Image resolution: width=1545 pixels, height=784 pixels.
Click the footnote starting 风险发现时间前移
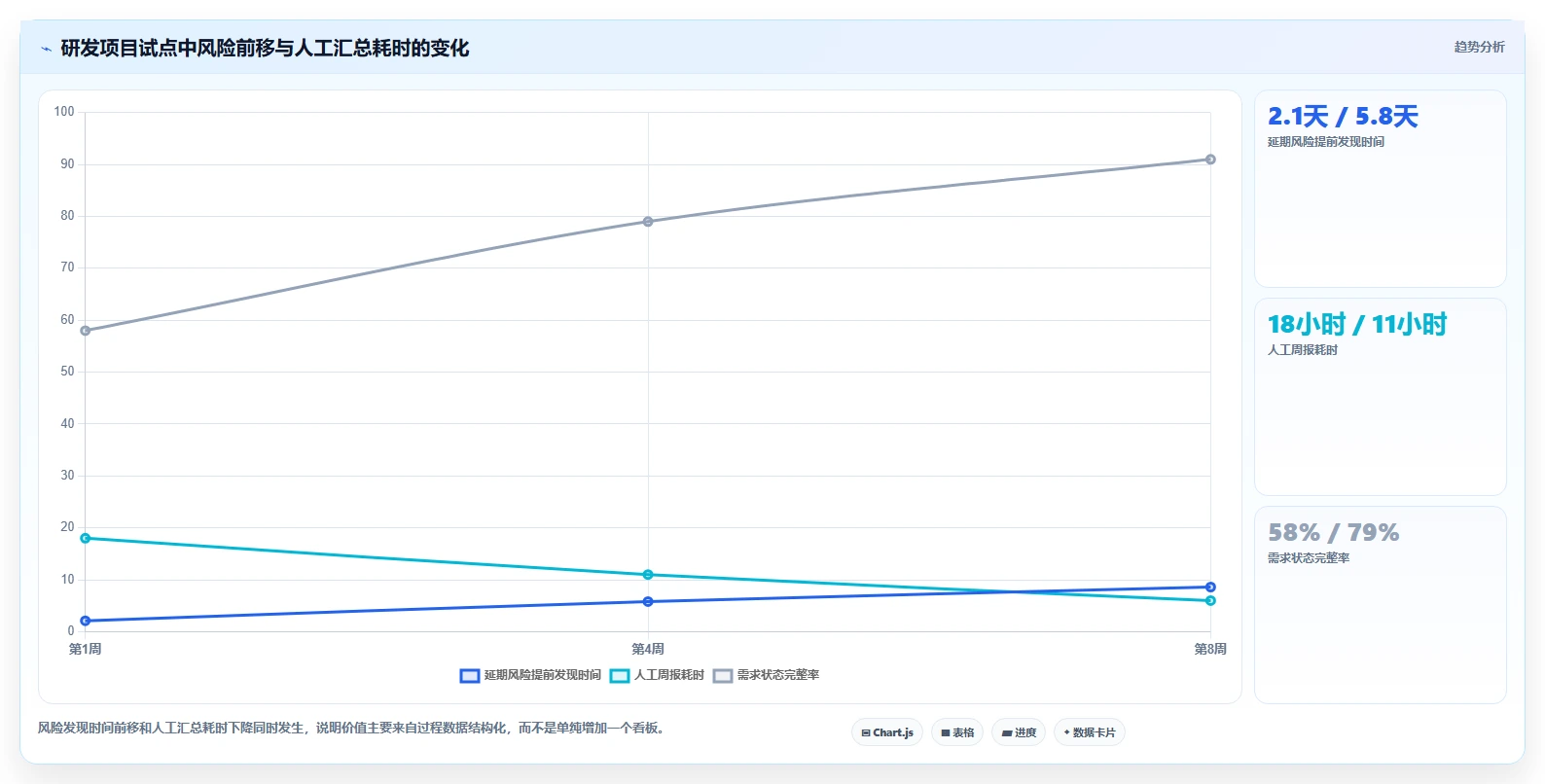[x=354, y=728]
